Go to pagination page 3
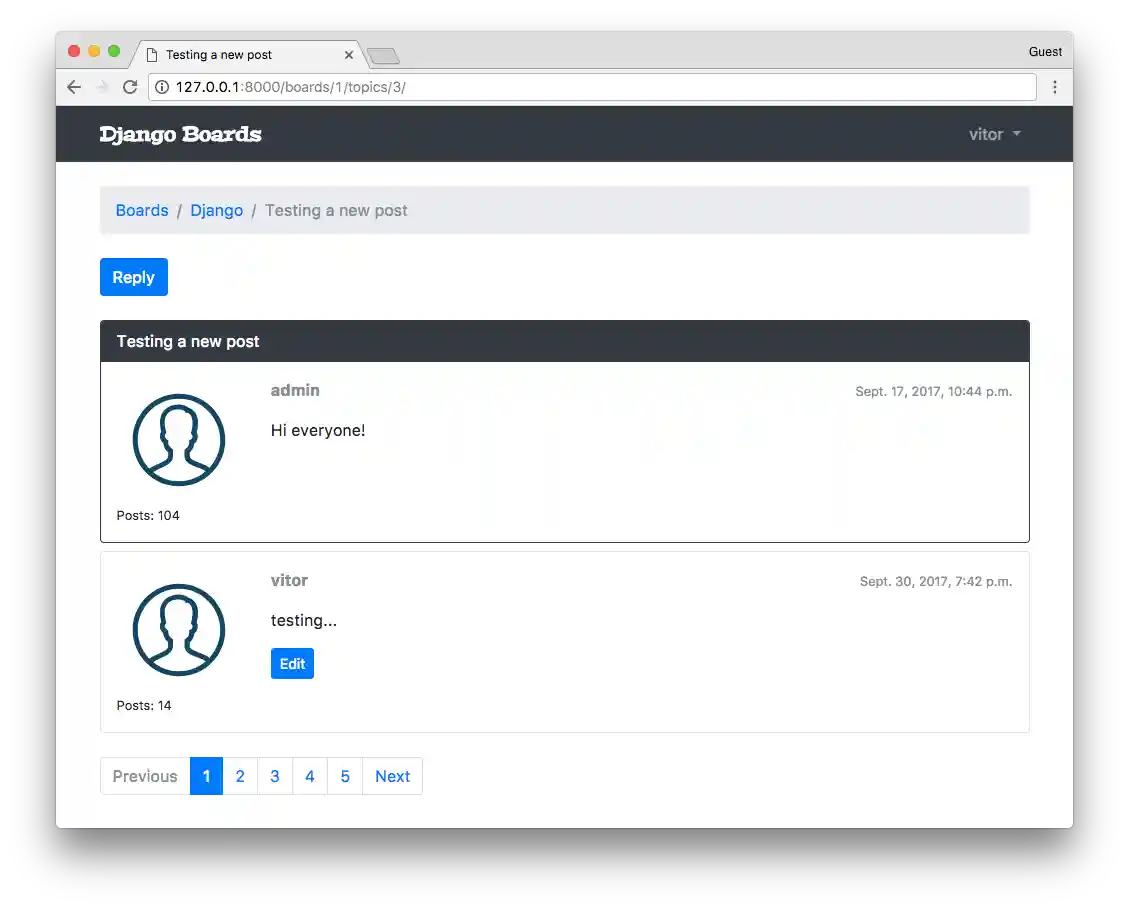1129x908 pixels. click(275, 776)
